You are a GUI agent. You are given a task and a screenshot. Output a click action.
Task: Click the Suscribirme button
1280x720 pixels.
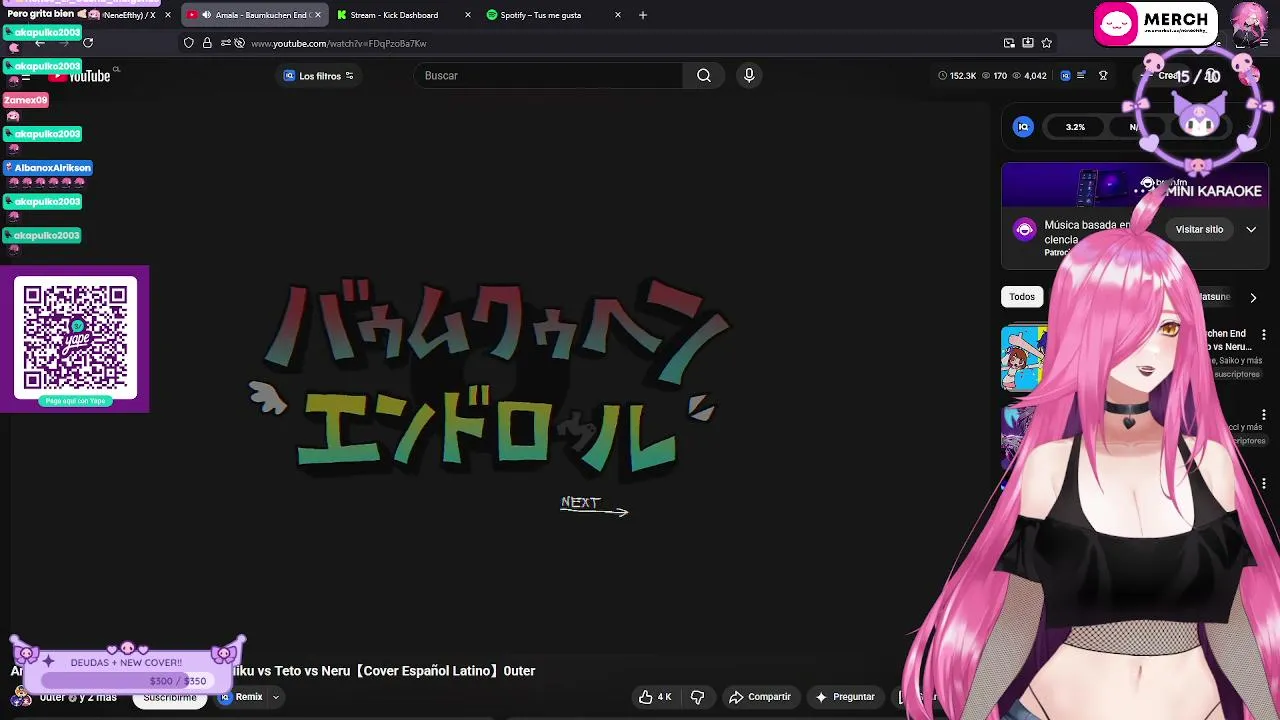tap(169, 697)
